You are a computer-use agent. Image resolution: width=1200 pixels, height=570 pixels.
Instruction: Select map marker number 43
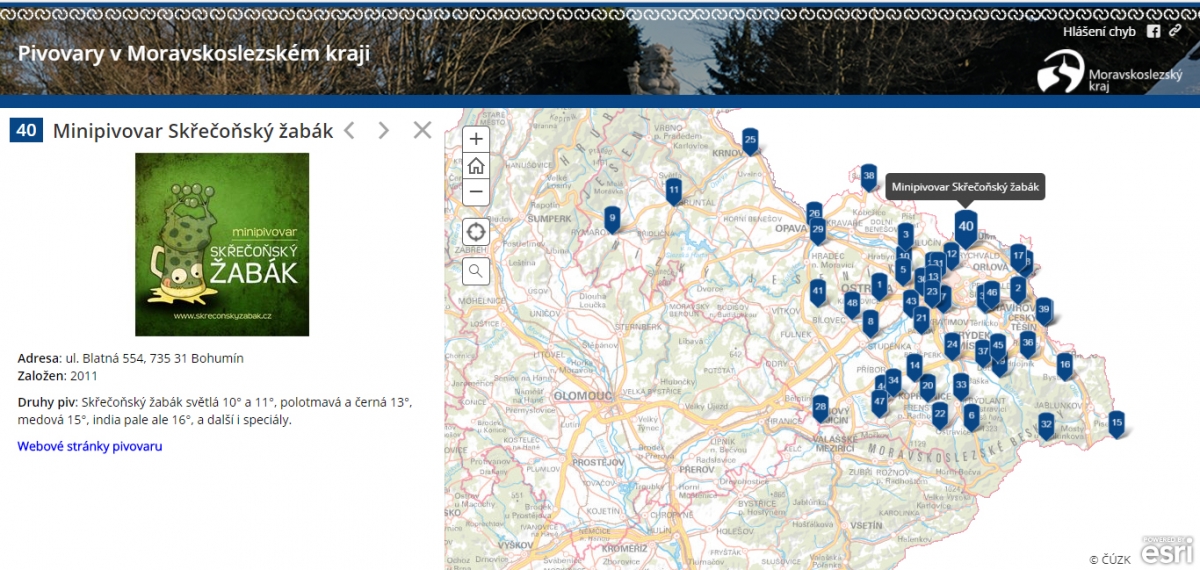[910, 301]
